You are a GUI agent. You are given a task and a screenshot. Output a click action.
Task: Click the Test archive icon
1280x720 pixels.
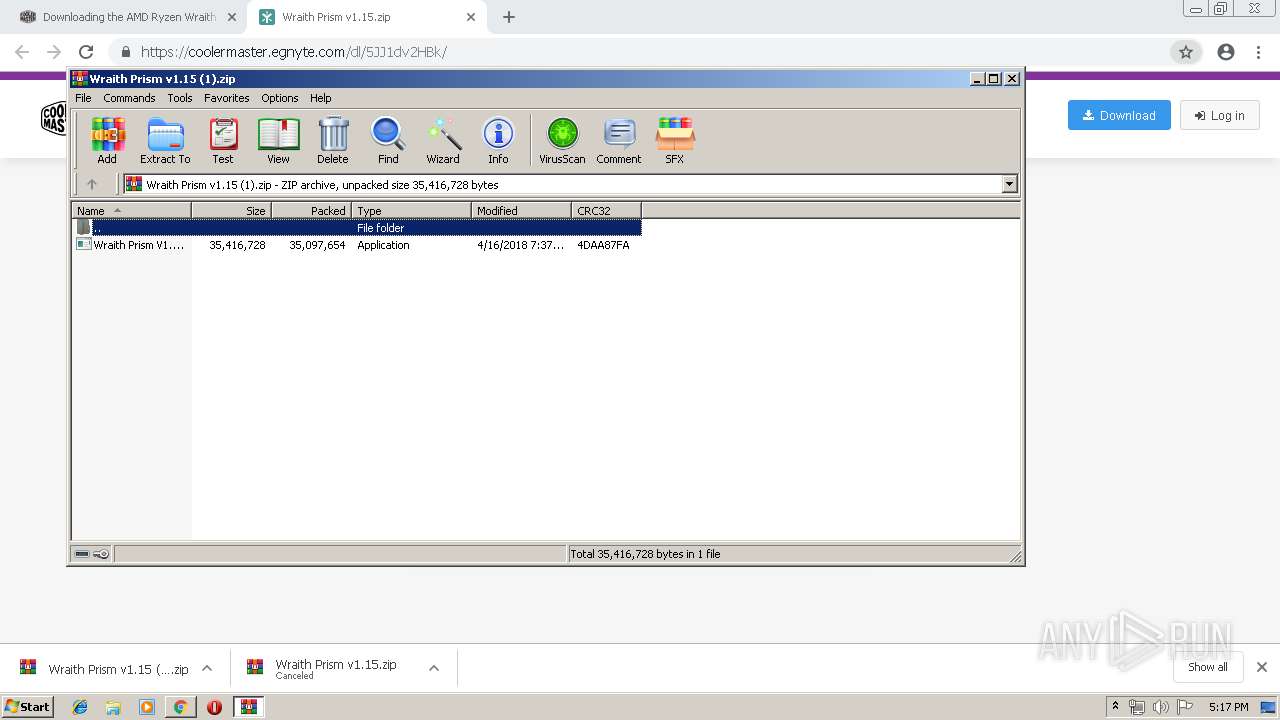point(223,140)
